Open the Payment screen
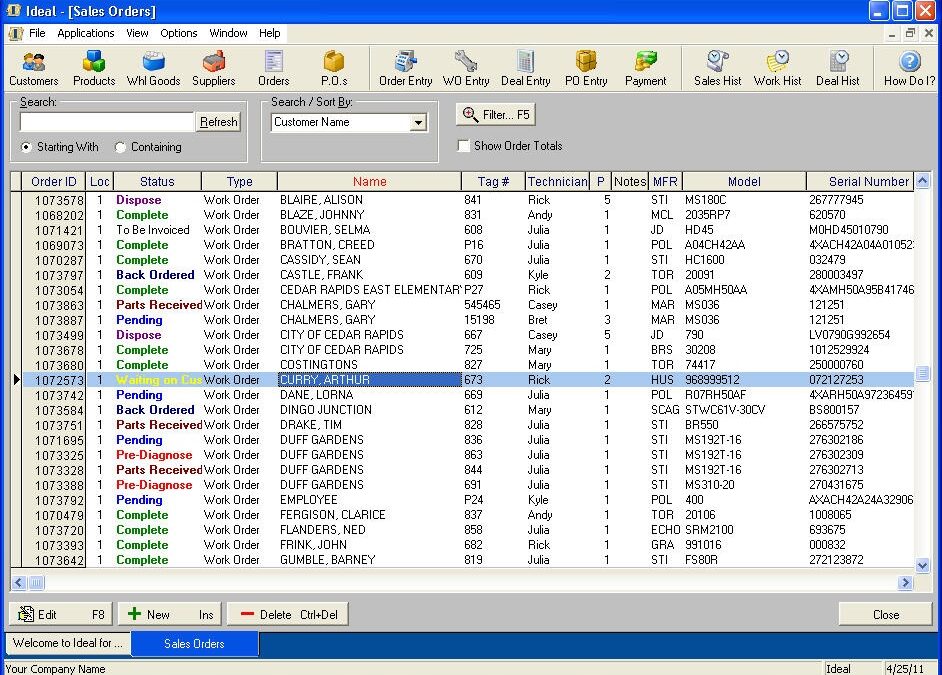 pos(645,67)
